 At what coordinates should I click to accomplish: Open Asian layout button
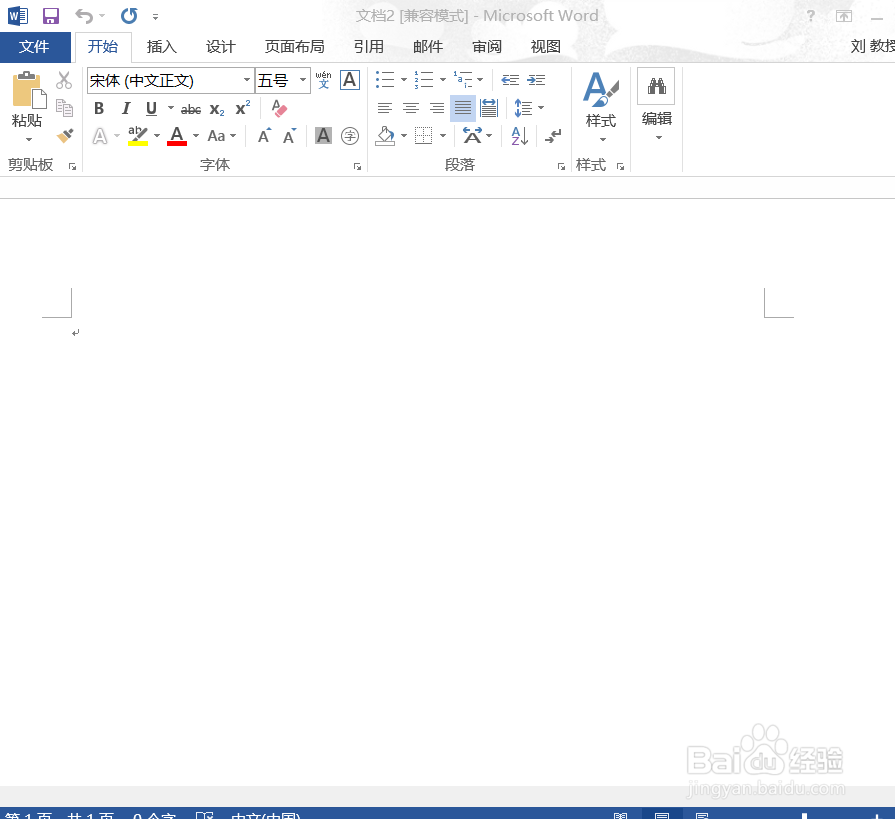(x=472, y=136)
